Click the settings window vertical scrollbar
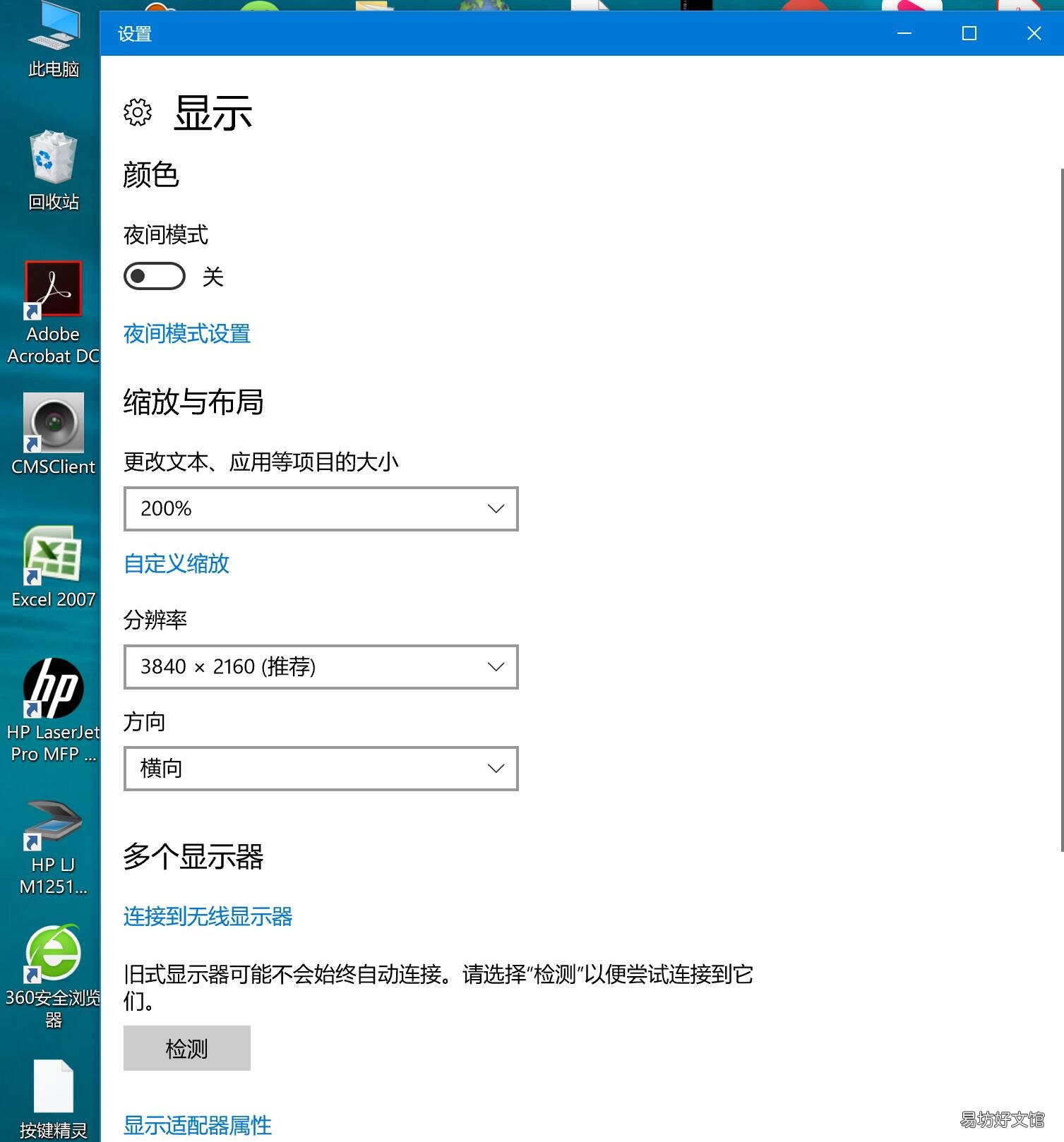Screen dimensions: 1064x1142 tap(1061, 510)
